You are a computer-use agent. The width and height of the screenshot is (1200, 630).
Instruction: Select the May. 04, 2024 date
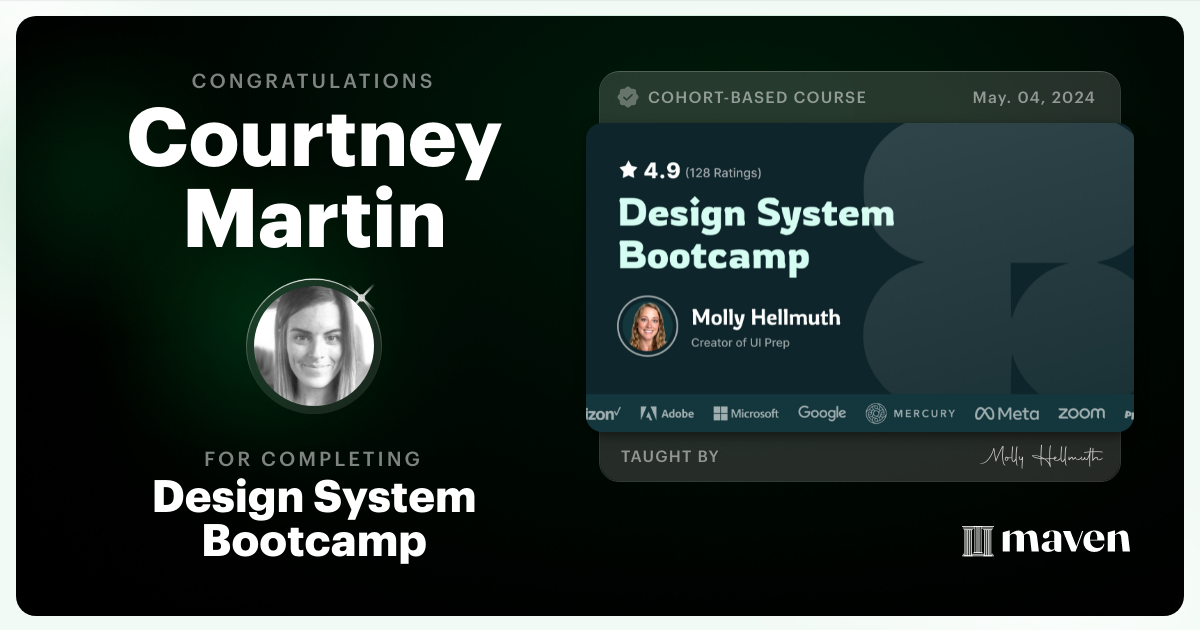(x=1033, y=98)
